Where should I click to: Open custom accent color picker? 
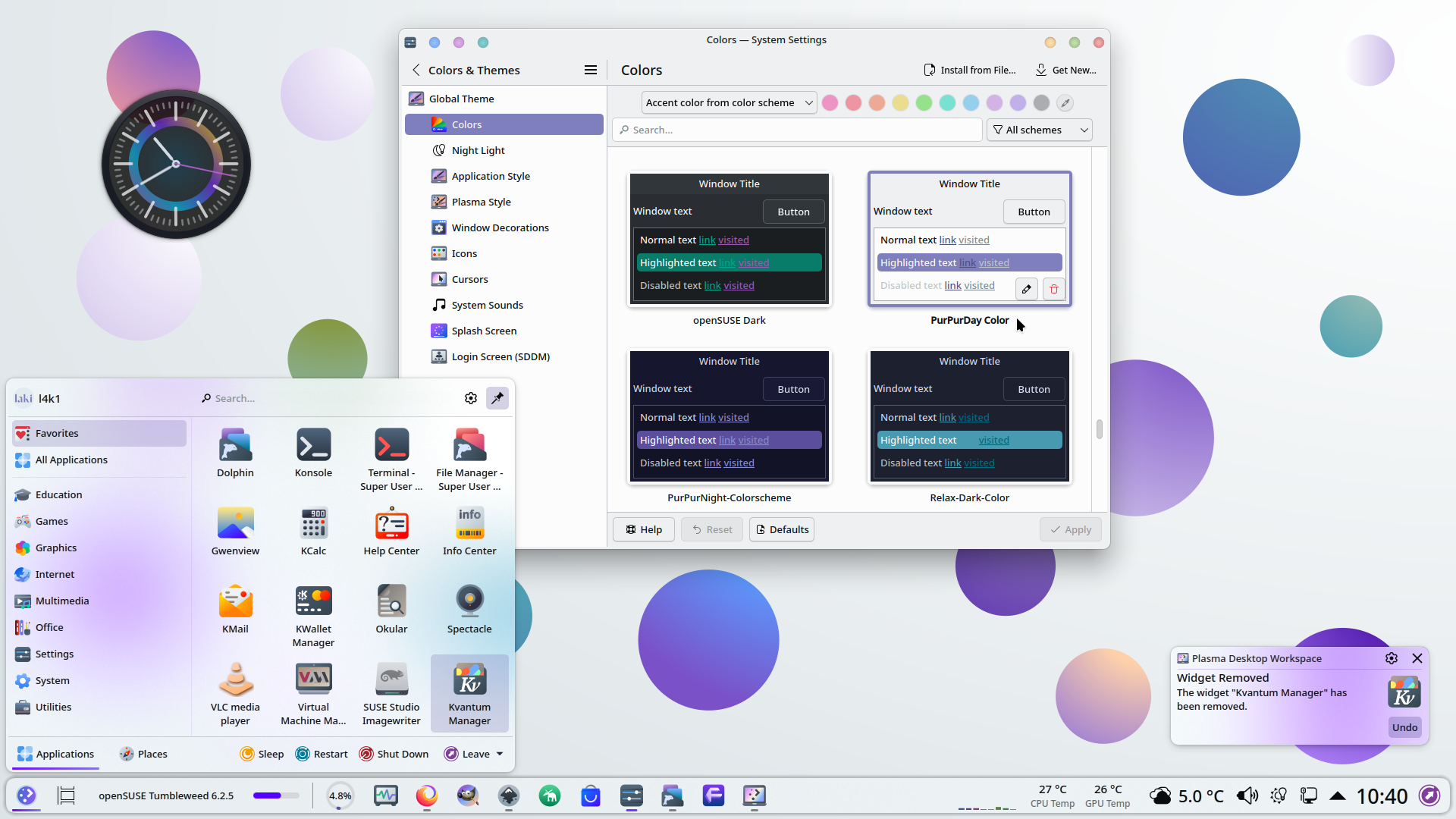pos(1065,102)
